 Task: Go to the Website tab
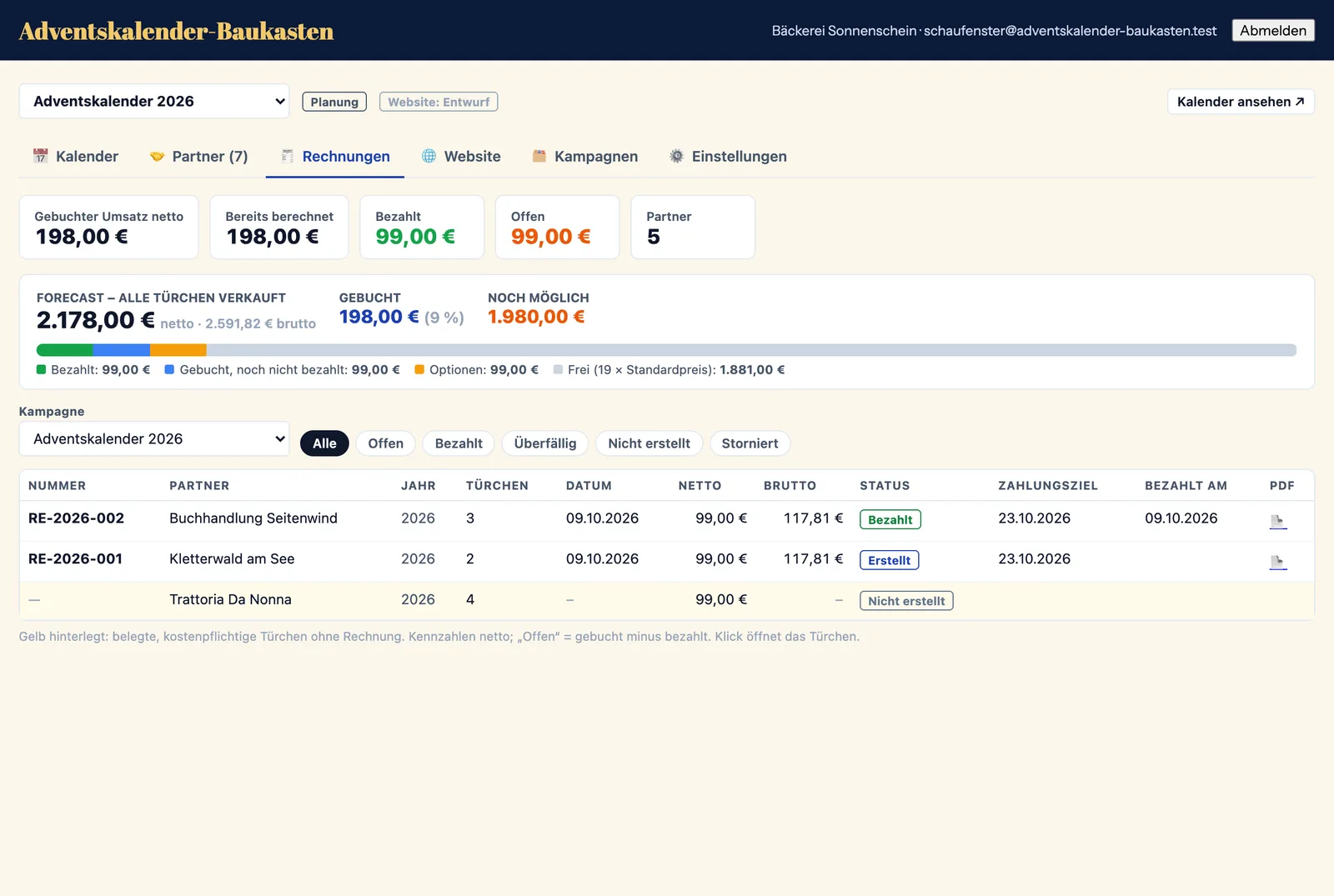pyautogui.click(x=461, y=157)
